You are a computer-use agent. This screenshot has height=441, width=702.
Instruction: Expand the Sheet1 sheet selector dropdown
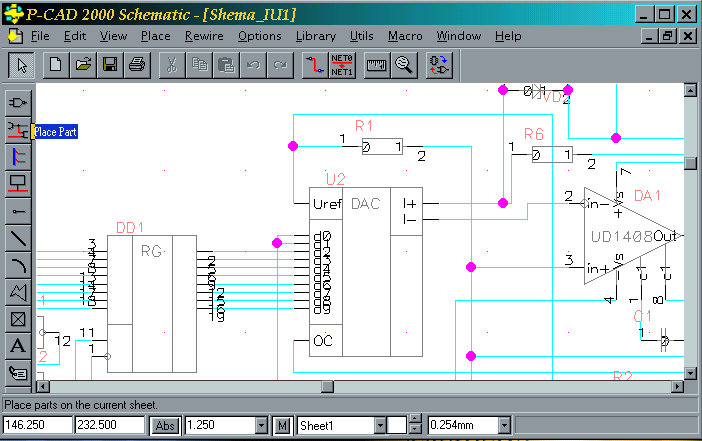point(380,425)
